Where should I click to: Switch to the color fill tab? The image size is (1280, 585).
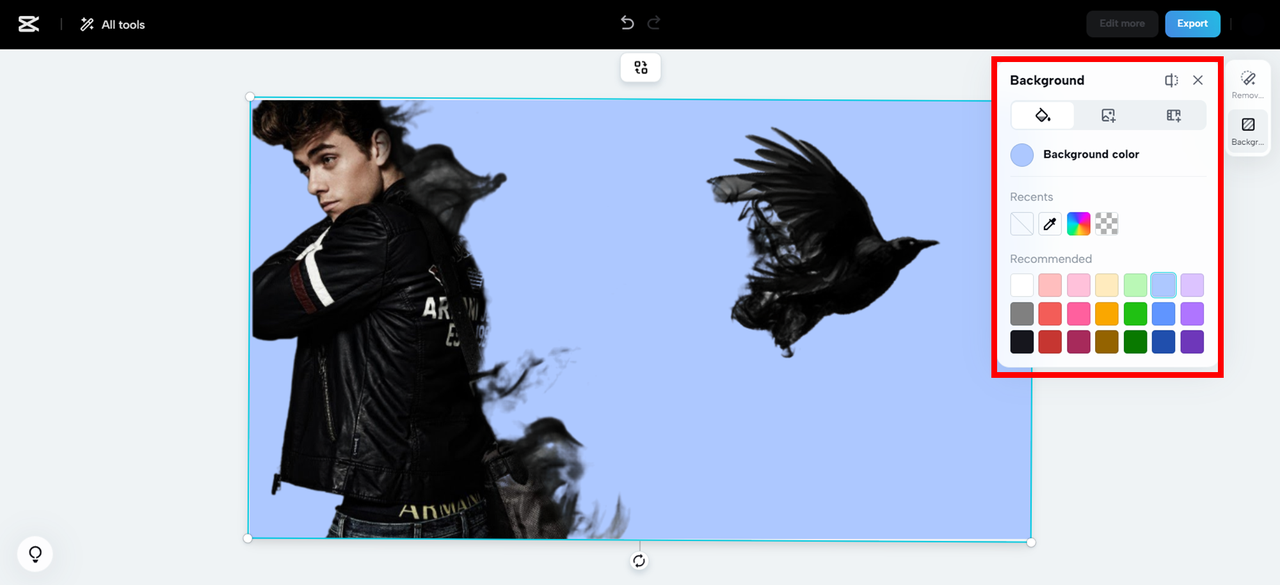[x=1043, y=115]
